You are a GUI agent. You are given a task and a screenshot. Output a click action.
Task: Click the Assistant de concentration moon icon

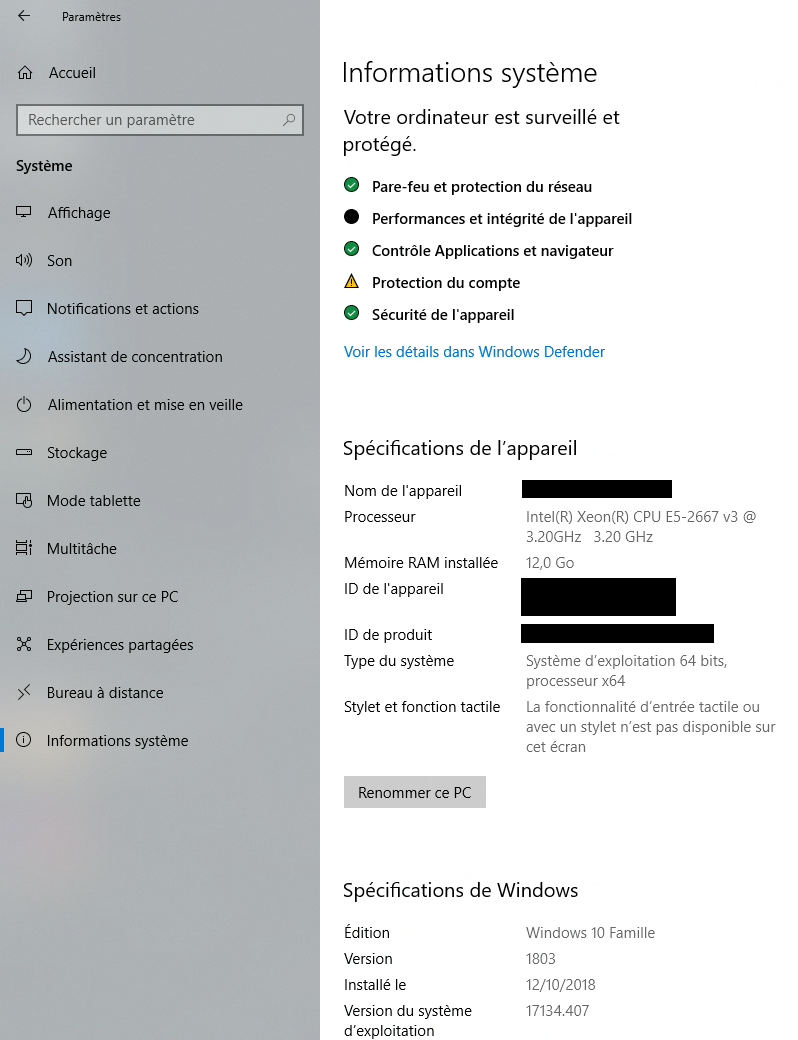[24, 357]
